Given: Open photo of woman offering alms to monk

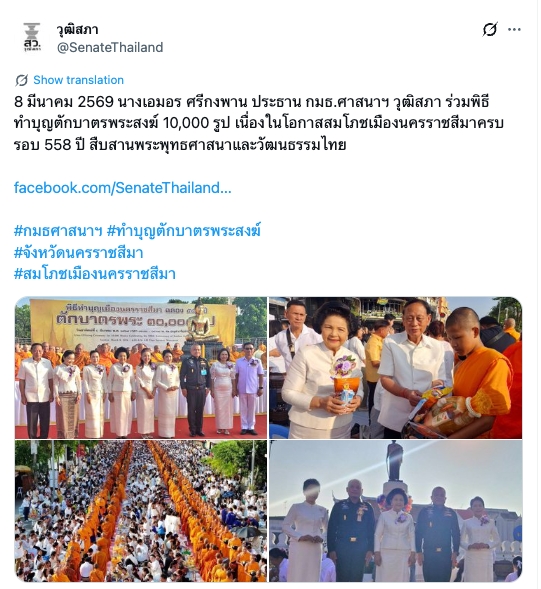Looking at the screenshot, I should [396, 368].
